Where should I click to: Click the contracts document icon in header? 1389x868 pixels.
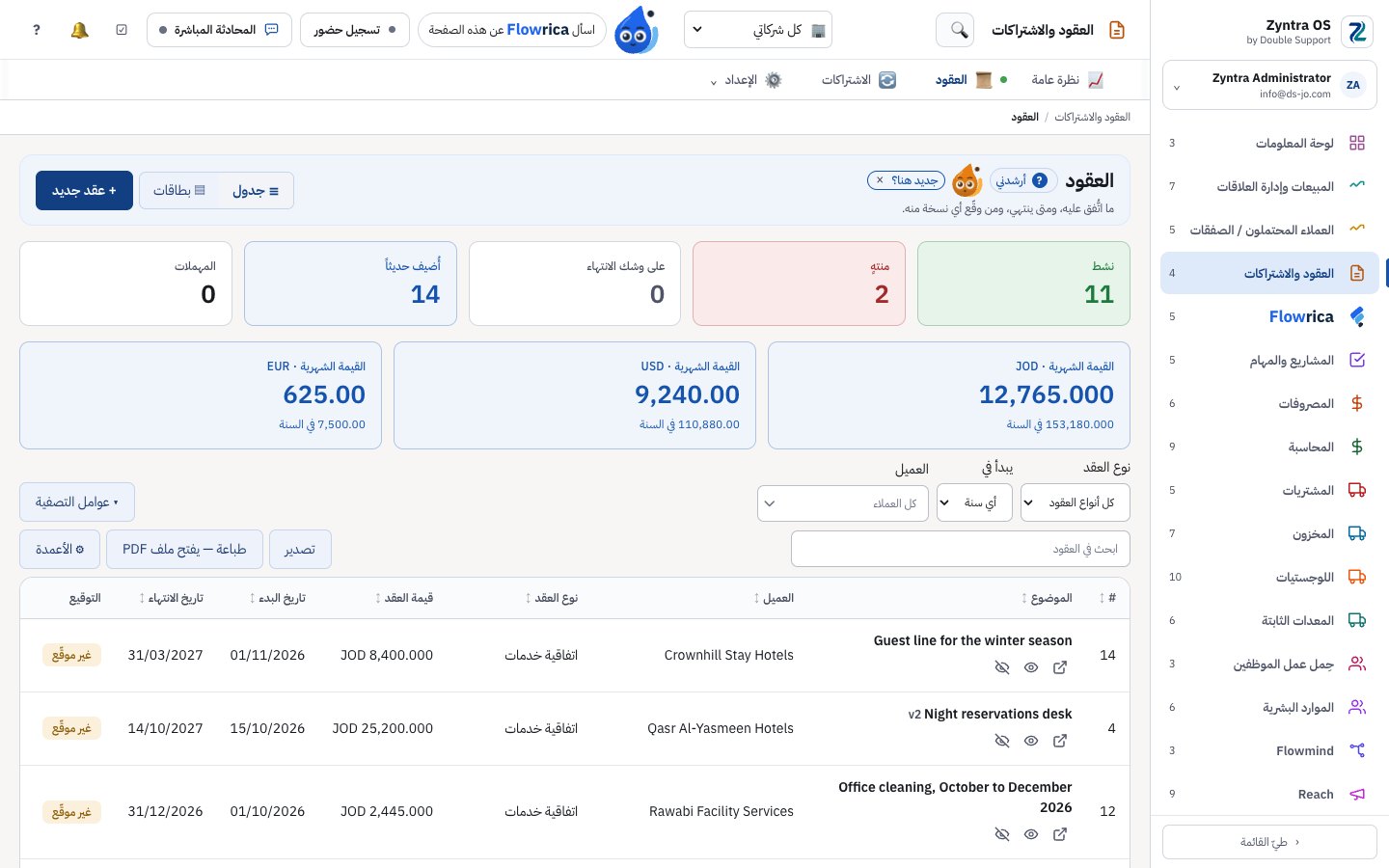click(1117, 30)
